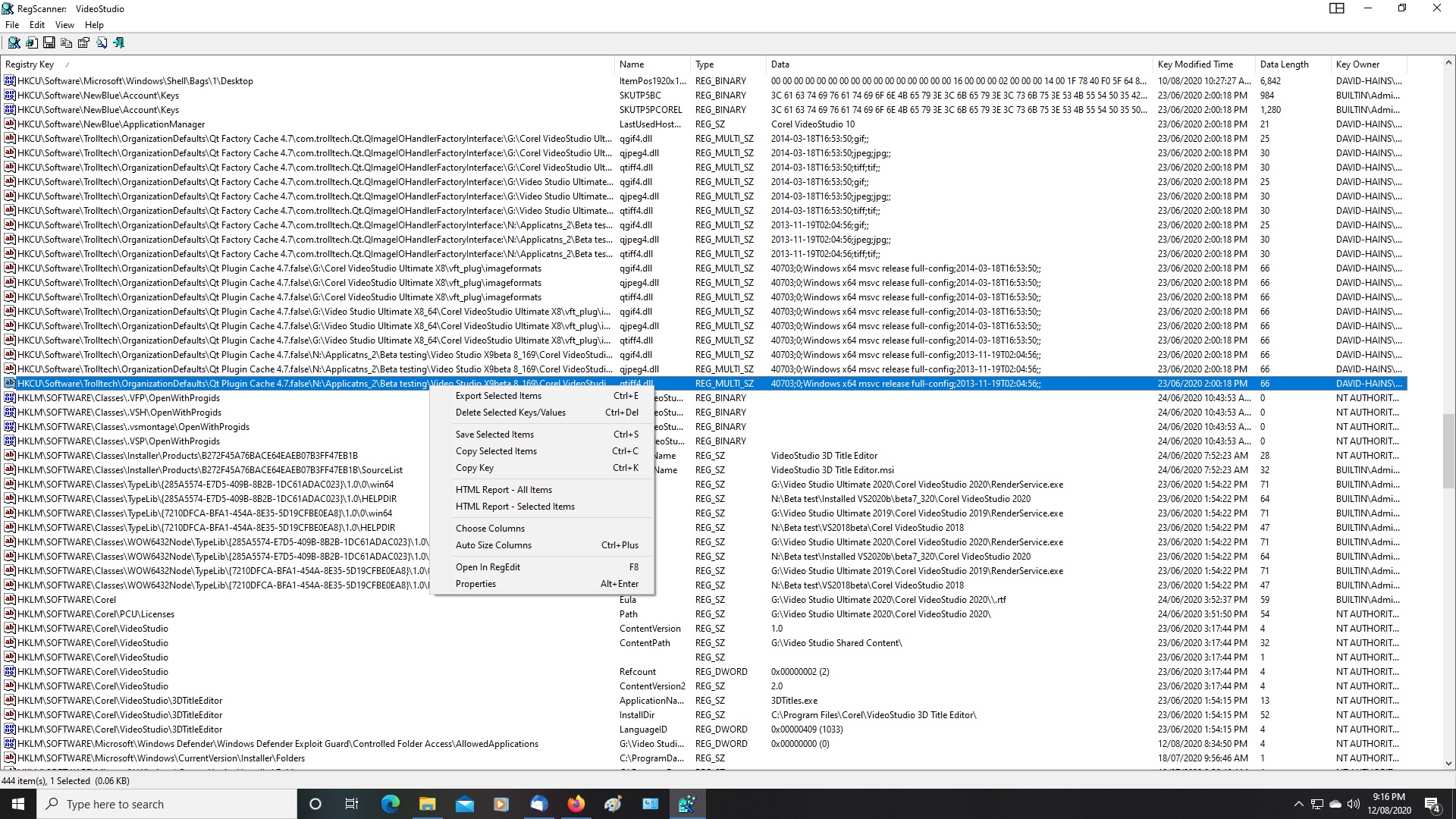Select Save Selected Items from context menu
This screenshot has height=819, width=1456.
(542, 435)
